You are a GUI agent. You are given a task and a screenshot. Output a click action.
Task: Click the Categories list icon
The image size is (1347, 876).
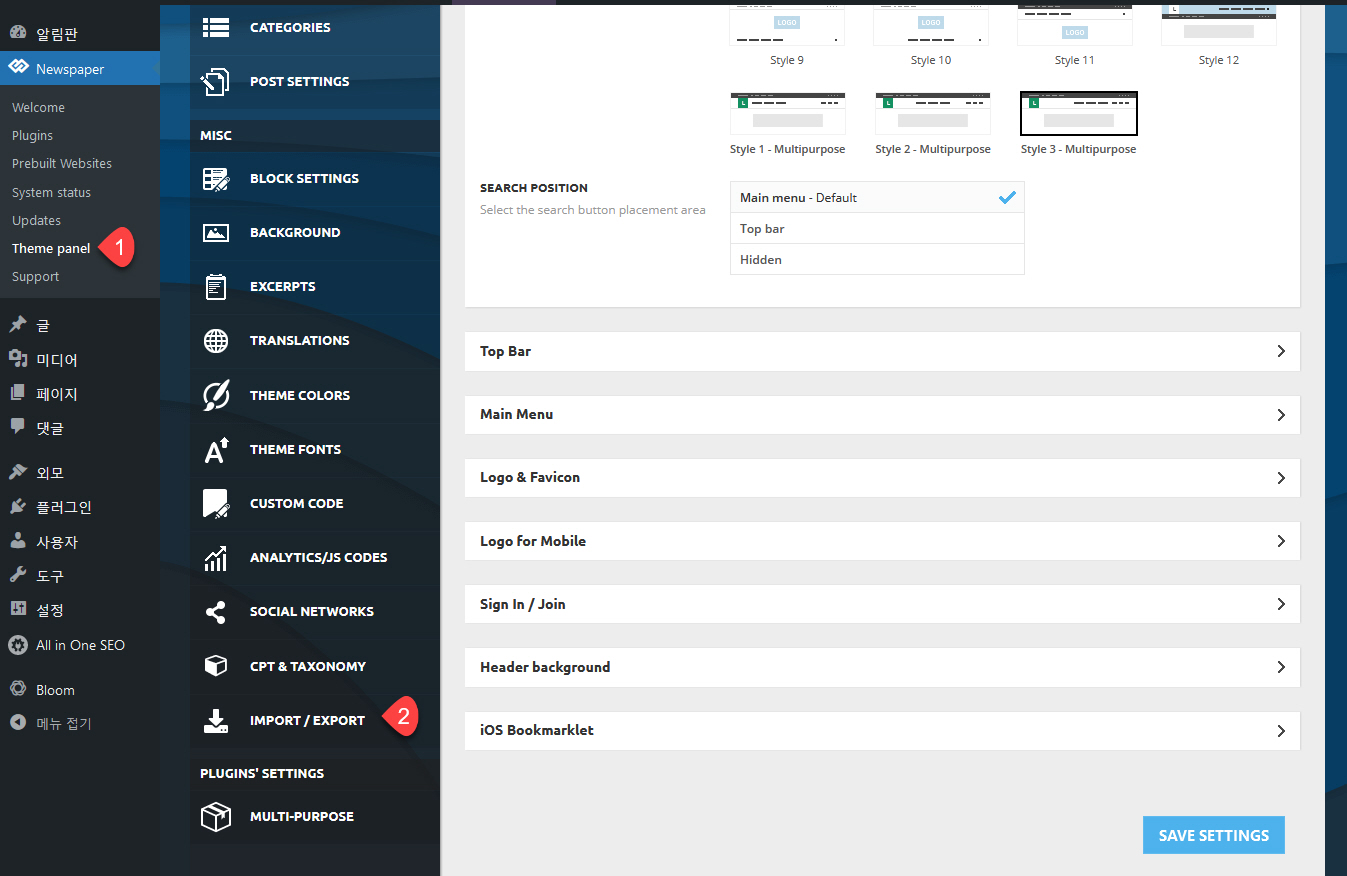click(215, 27)
